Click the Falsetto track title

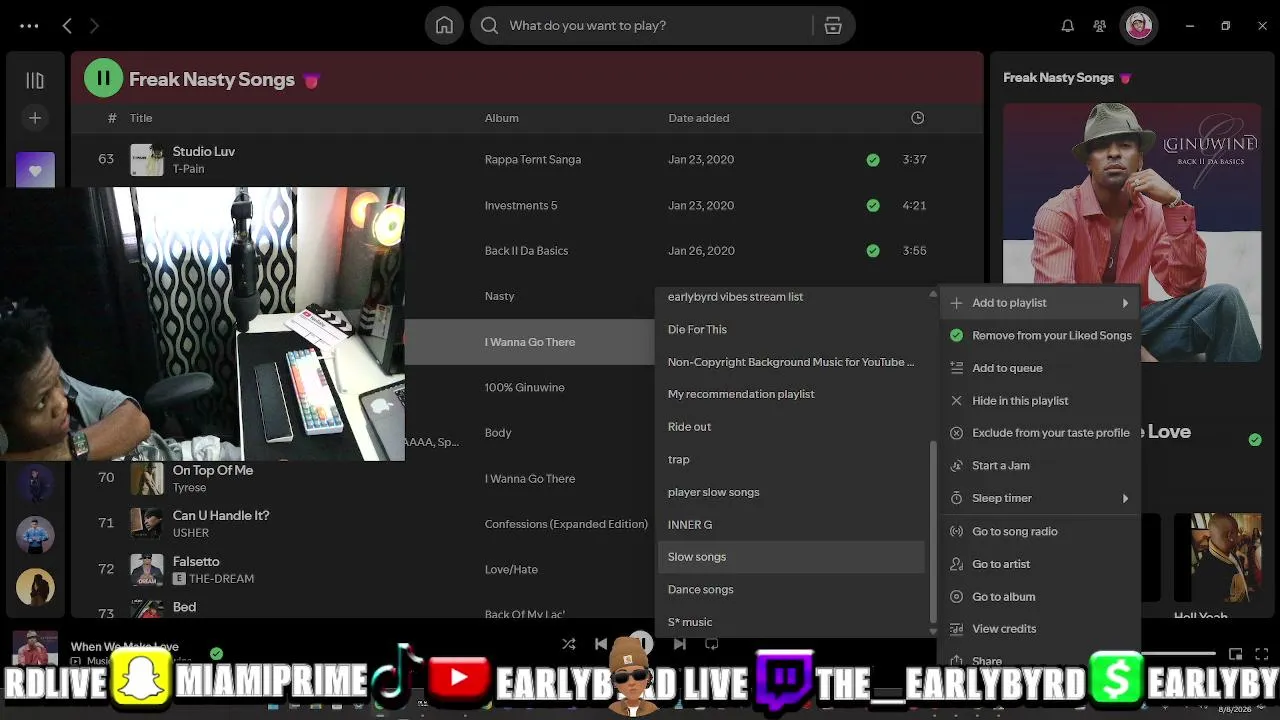click(196, 561)
